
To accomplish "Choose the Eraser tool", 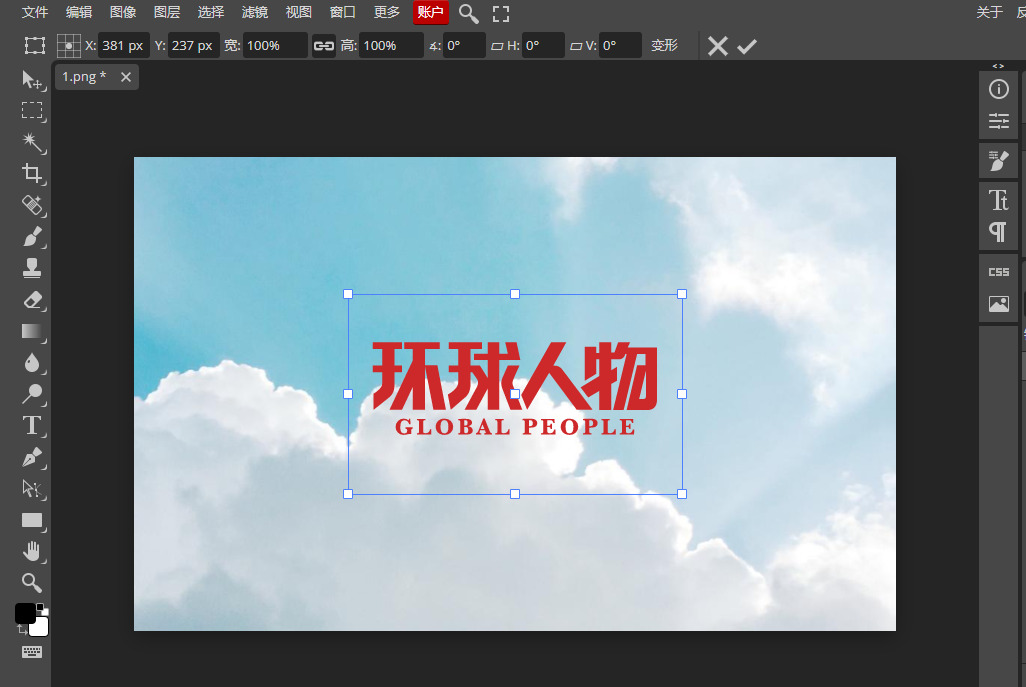I will [x=32, y=299].
